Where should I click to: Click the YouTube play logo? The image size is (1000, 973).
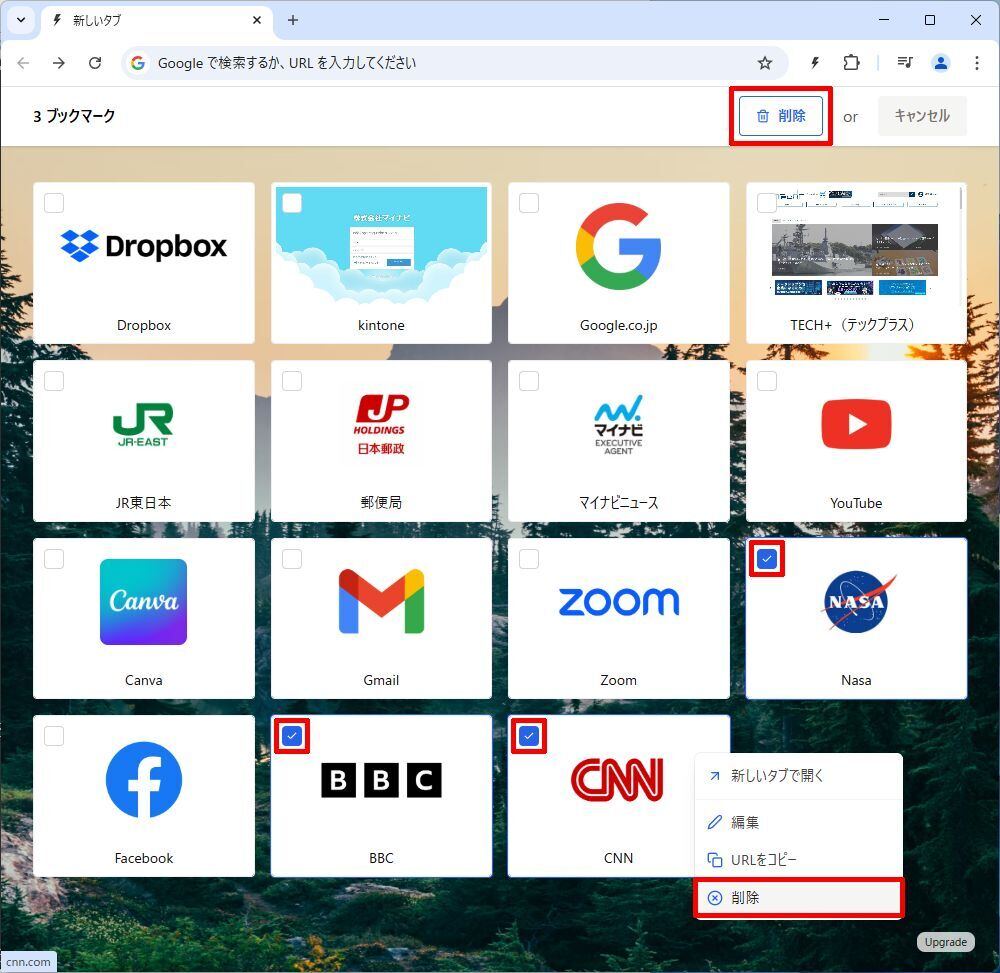[856, 424]
